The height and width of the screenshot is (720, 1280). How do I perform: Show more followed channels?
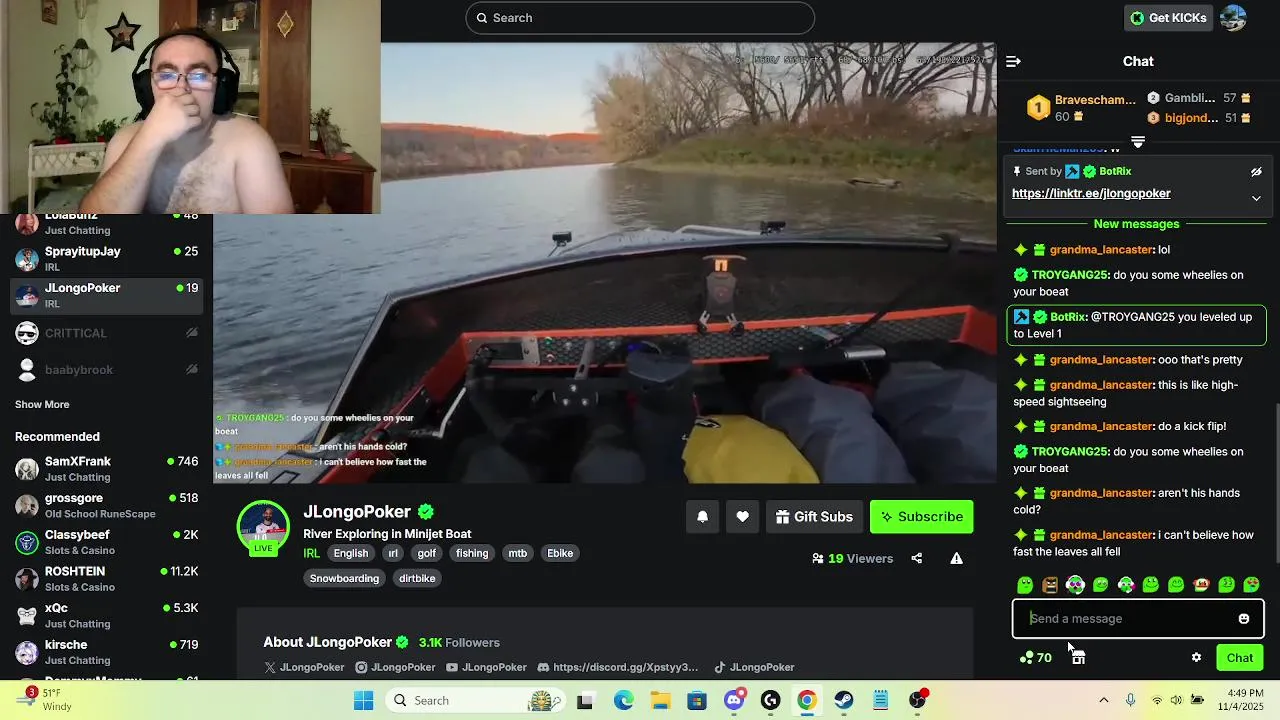[42, 405]
